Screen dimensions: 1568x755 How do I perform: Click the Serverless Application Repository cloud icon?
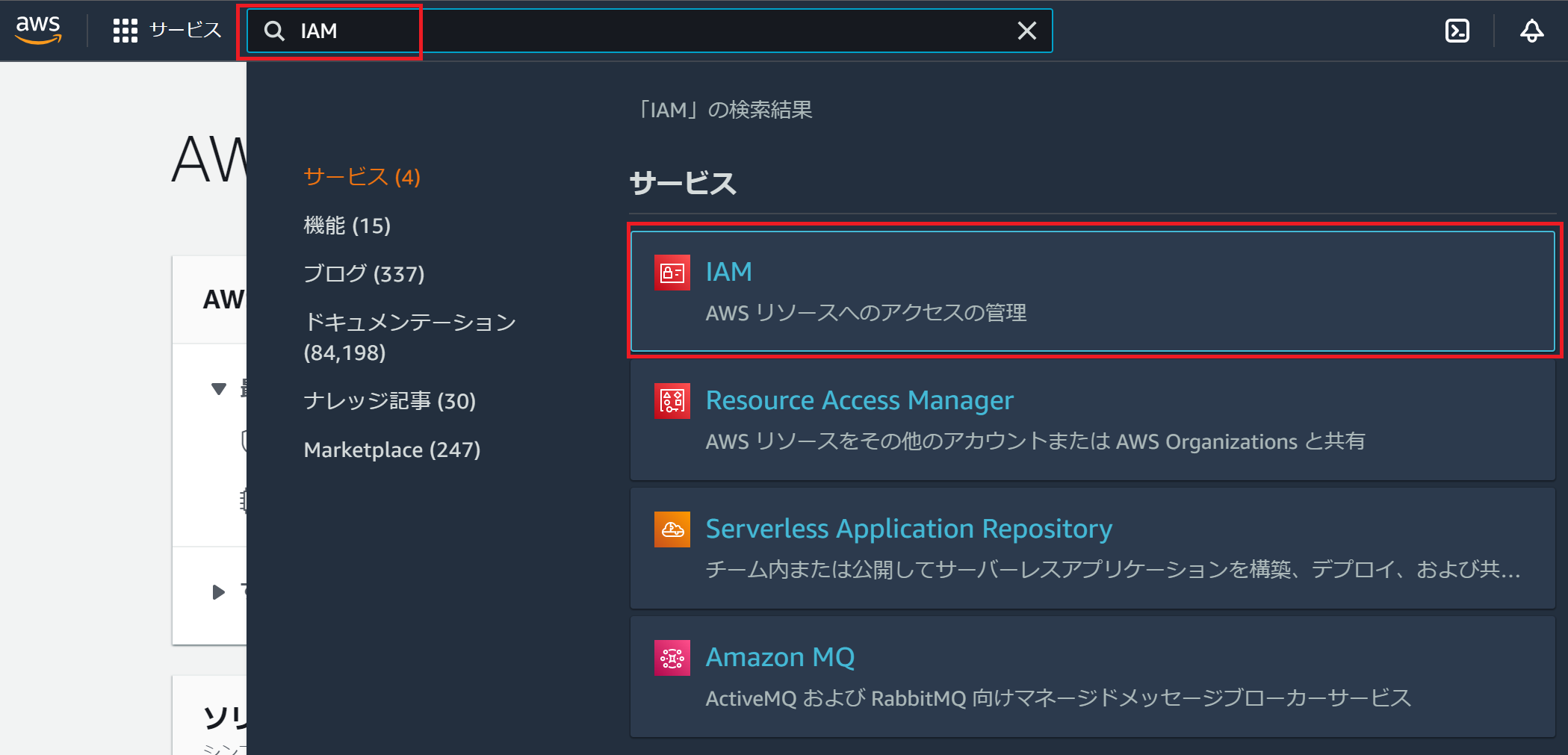coord(671,529)
